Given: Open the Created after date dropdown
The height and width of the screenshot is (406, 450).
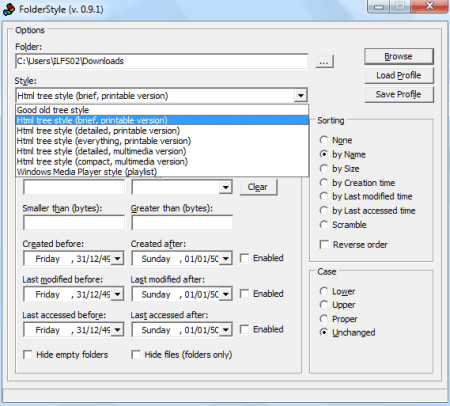Looking at the screenshot, I should click(226, 259).
